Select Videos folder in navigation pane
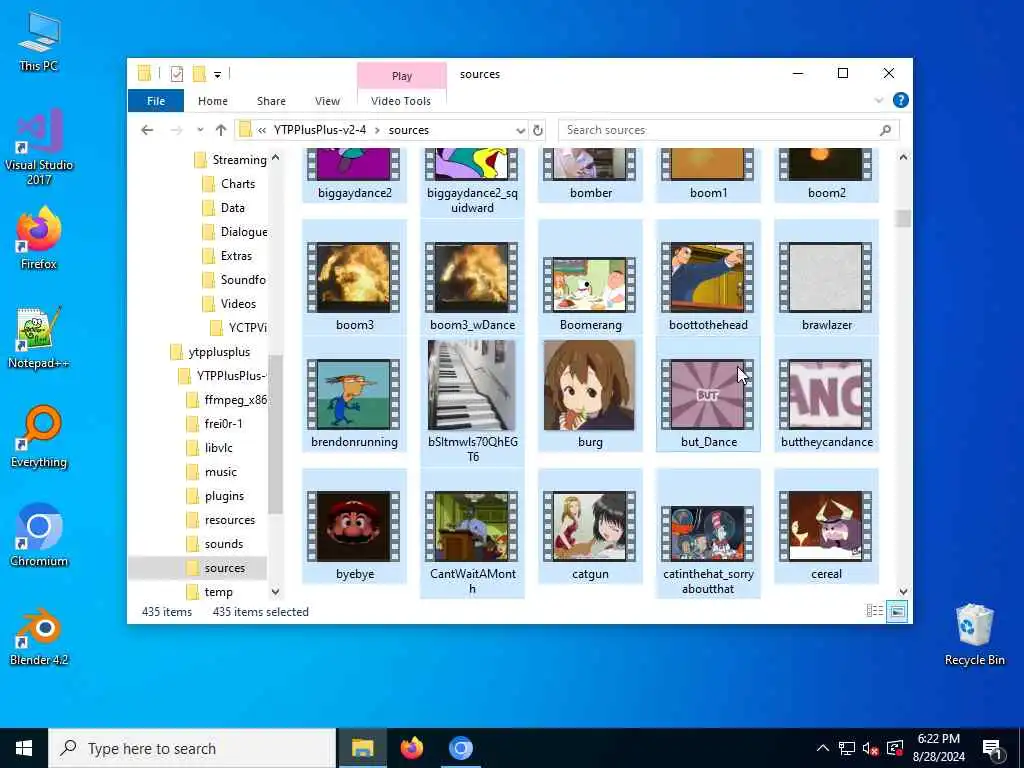Image resolution: width=1024 pixels, height=768 pixels. tap(229, 304)
